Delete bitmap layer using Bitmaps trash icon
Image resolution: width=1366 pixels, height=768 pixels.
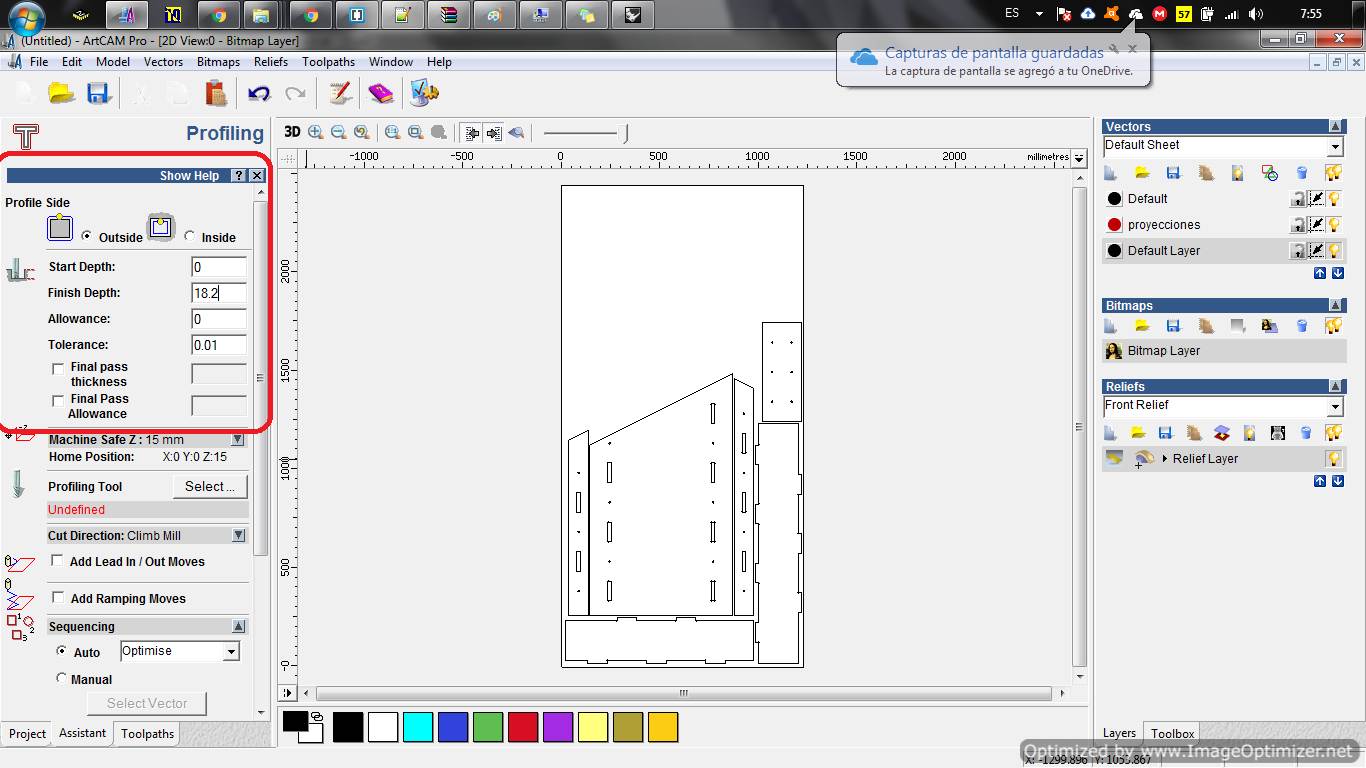click(x=1302, y=326)
